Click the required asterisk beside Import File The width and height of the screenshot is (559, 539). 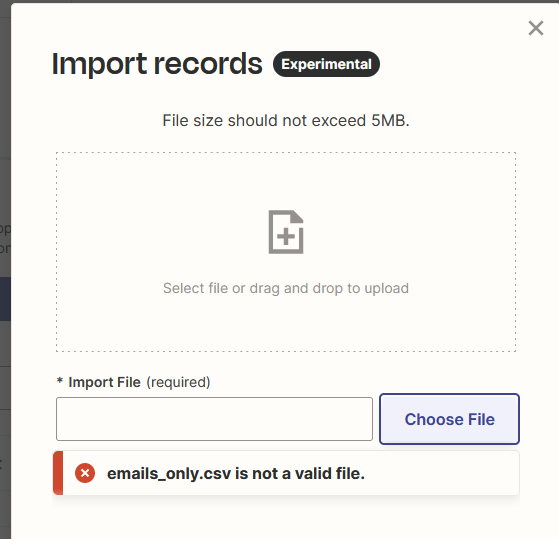pyautogui.click(x=60, y=381)
